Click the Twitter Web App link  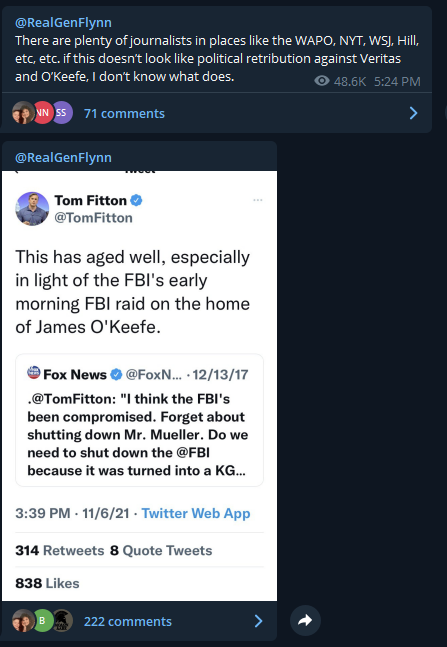coord(196,513)
